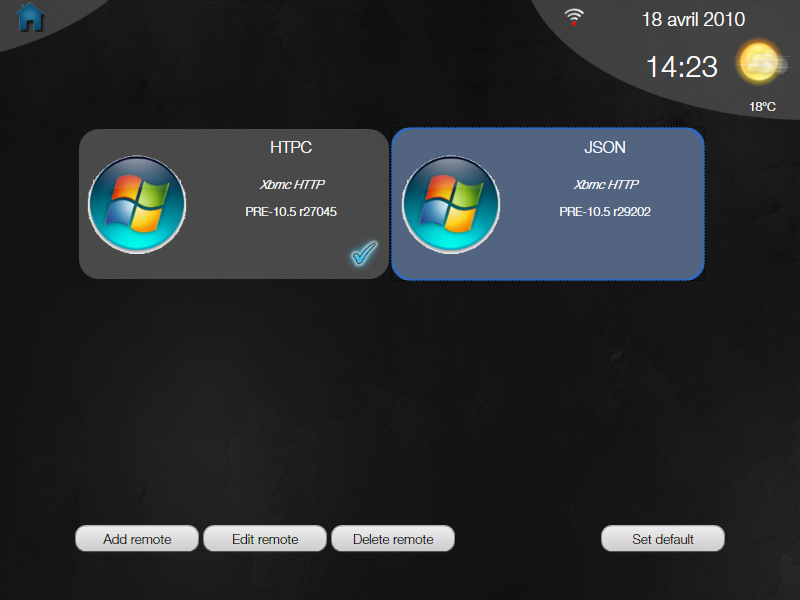Click the 14:23 clock display
This screenshot has height=600, width=800.
(x=681, y=67)
